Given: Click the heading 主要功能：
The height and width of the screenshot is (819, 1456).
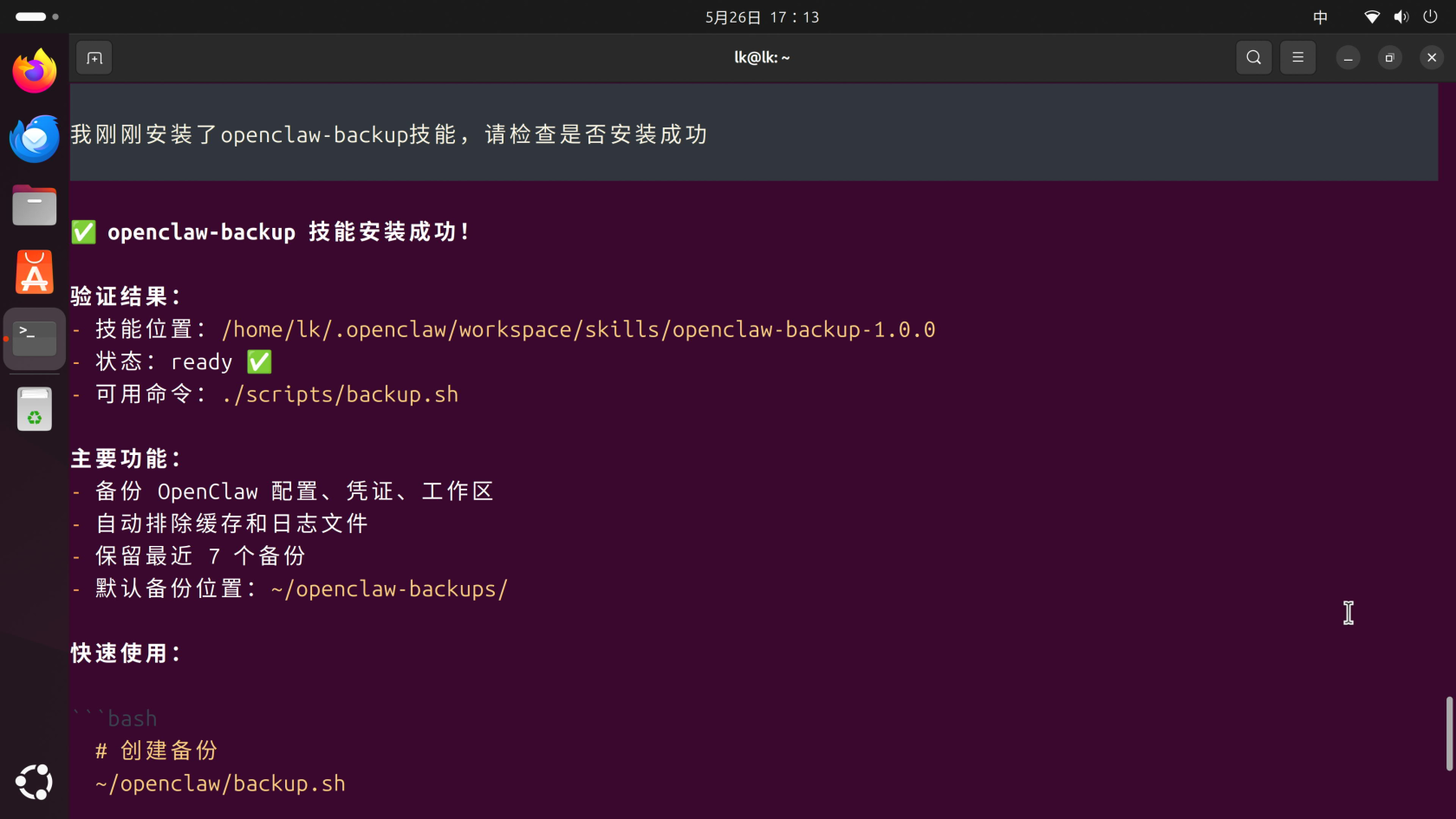Looking at the screenshot, I should [127, 458].
